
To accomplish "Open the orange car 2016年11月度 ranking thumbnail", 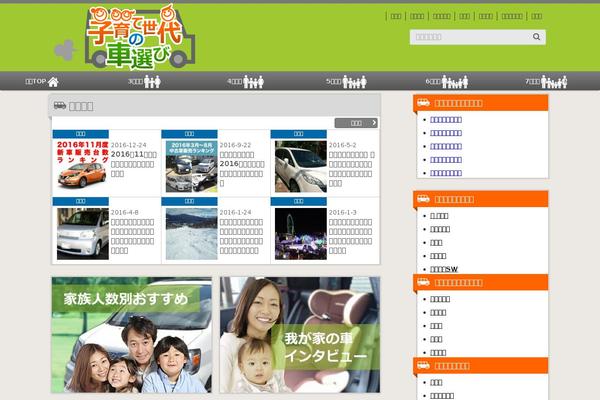I will coord(81,165).
